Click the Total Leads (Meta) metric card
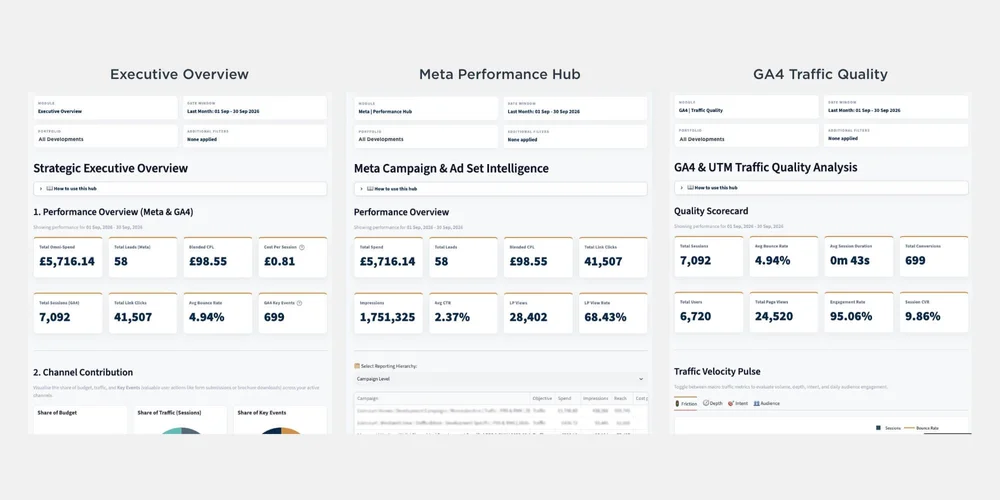Viewport: 1000px width, 500px height. coord(143,258)
